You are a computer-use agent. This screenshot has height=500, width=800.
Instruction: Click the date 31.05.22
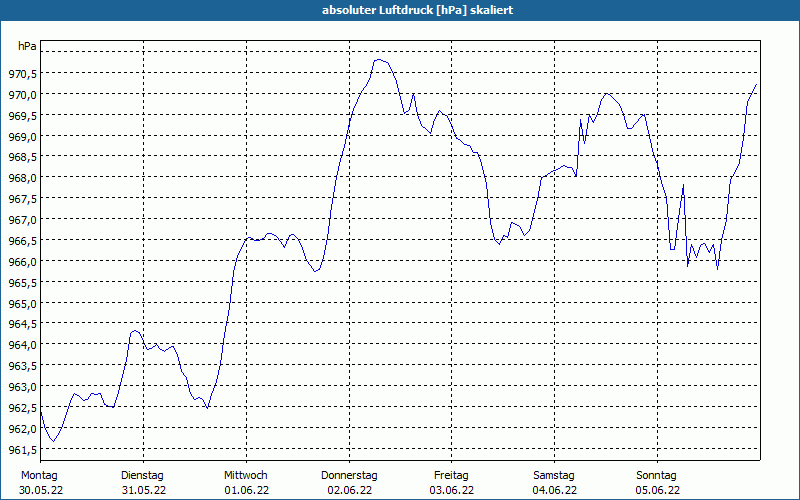point(144,490)
